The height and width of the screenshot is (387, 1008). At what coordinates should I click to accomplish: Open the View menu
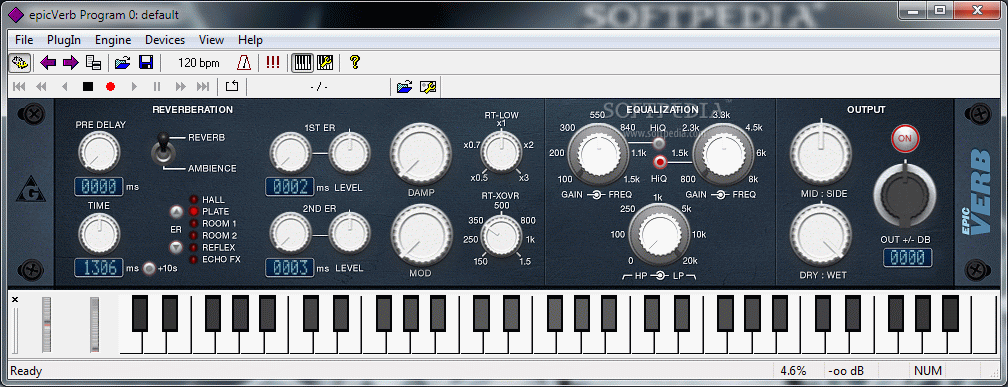(x=212, y=40)
